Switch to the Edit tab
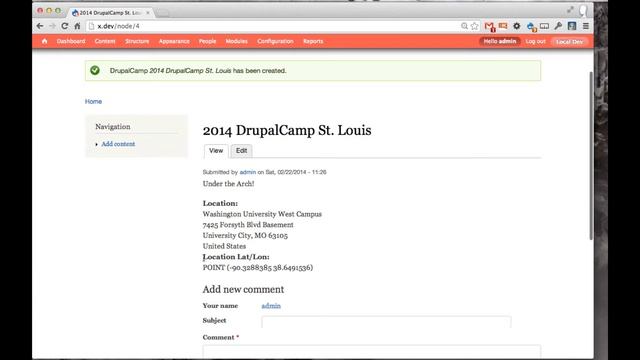640x360 pixels. pos(241,151)
